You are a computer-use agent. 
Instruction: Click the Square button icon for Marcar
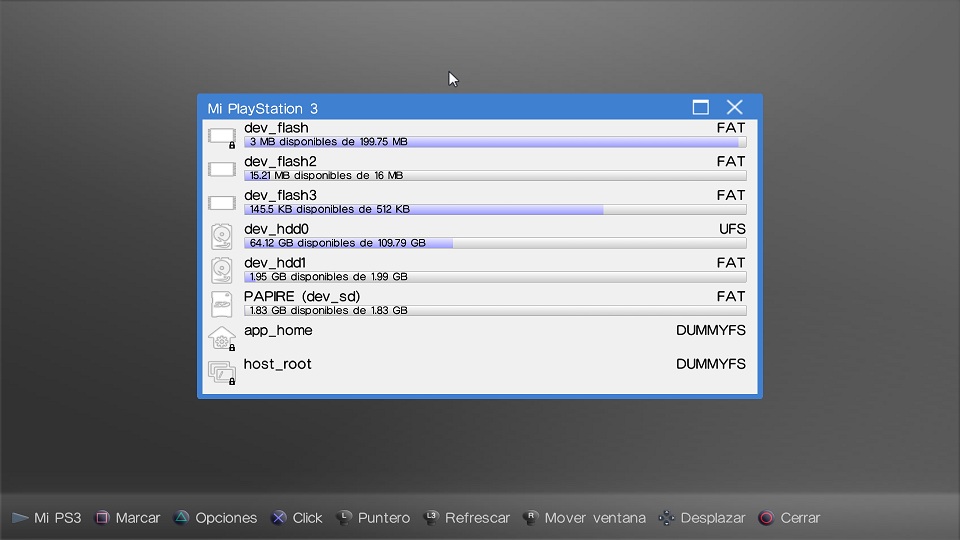102,518
